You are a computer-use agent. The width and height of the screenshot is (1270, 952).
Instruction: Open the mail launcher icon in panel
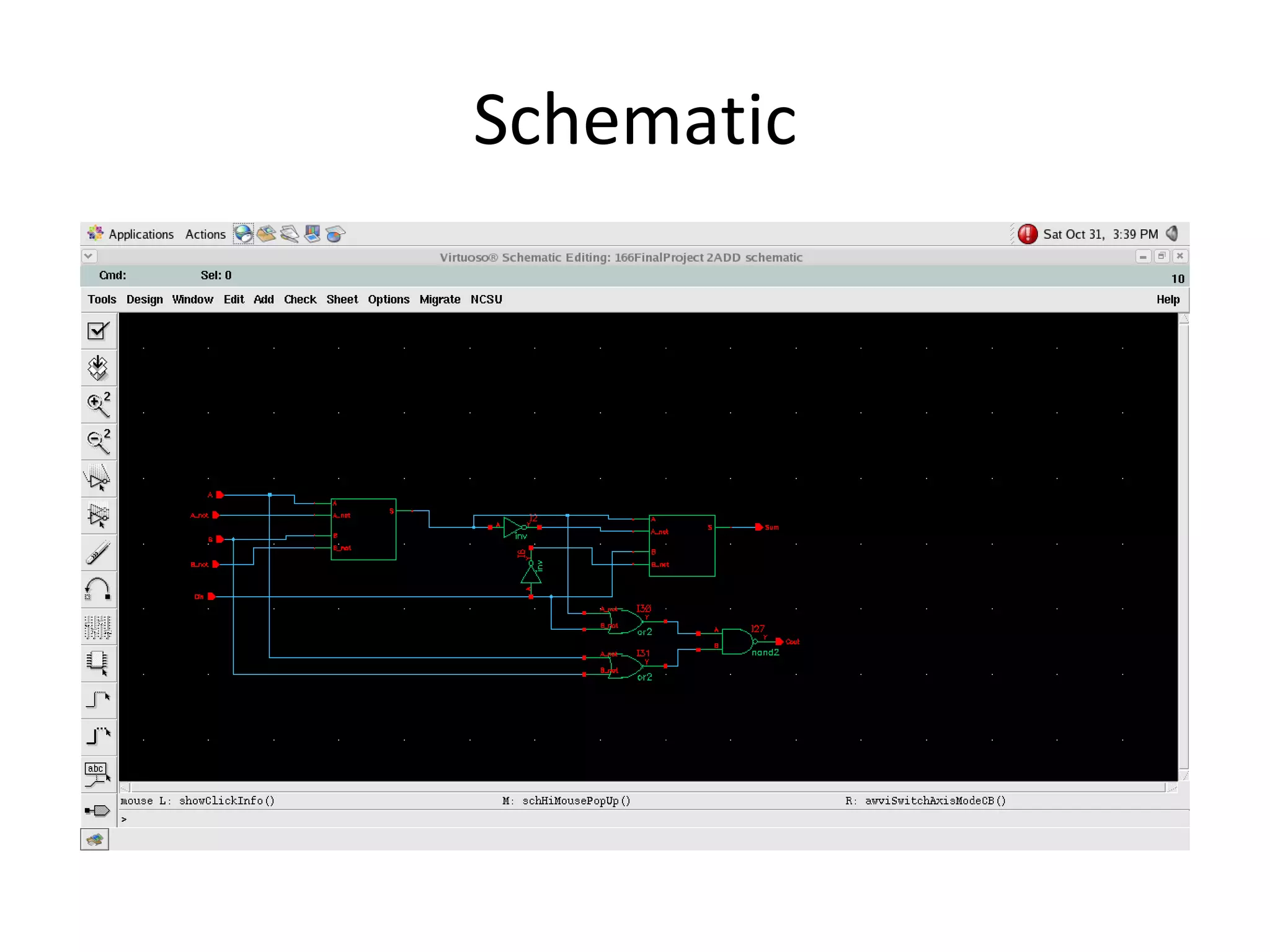(x=267, y=234)
